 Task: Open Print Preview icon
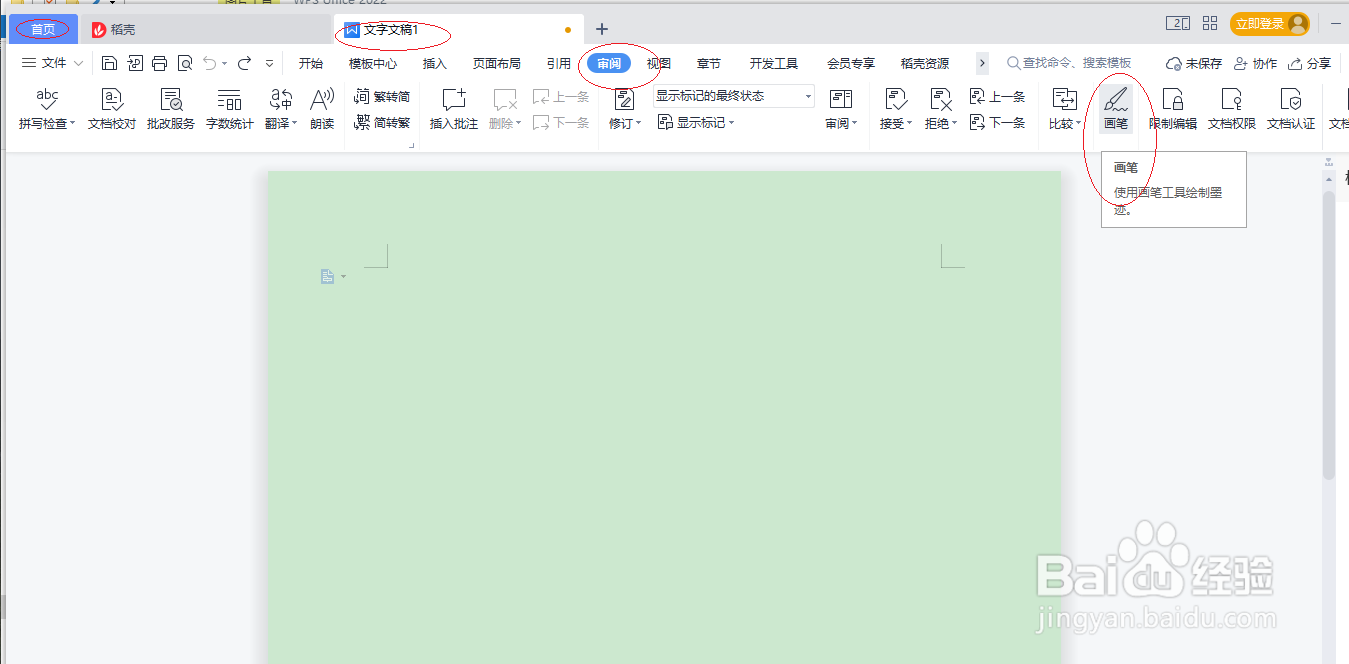[185, 64]
